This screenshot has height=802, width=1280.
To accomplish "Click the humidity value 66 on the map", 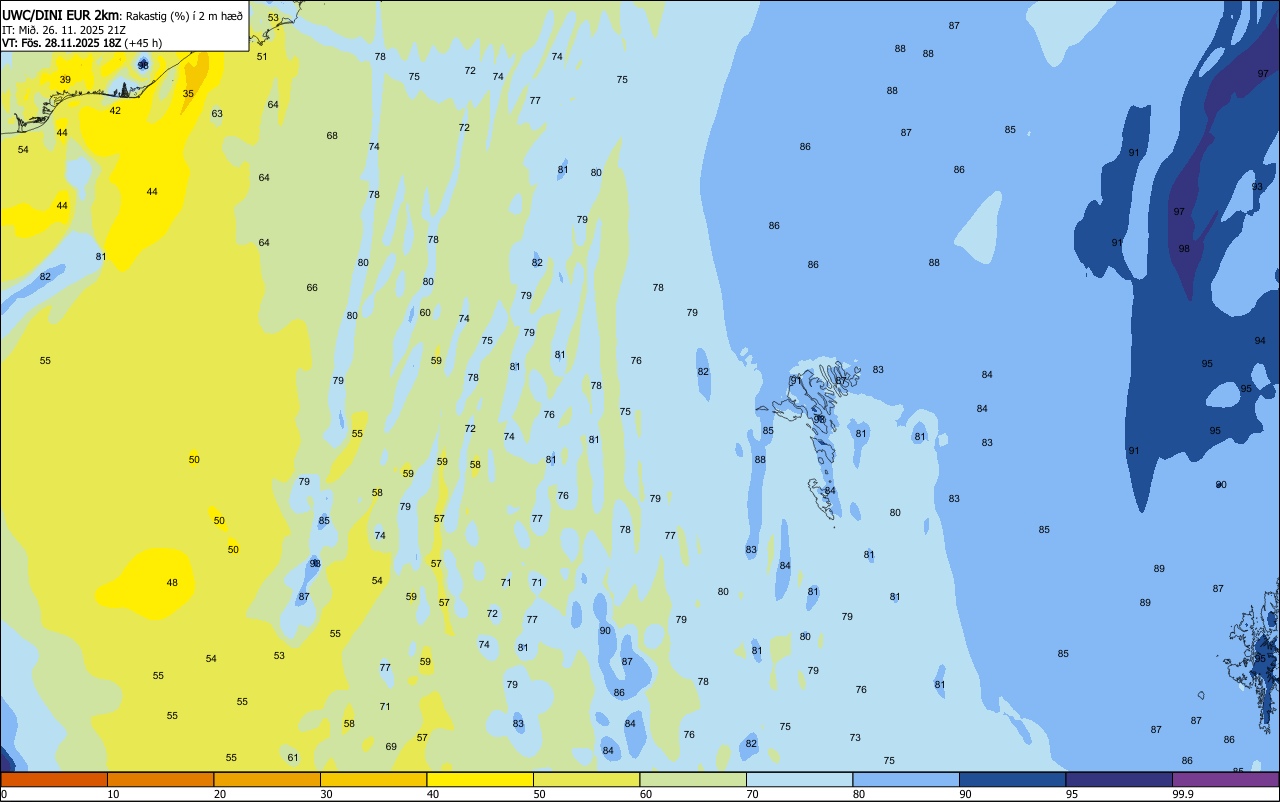I will (312, 288).
